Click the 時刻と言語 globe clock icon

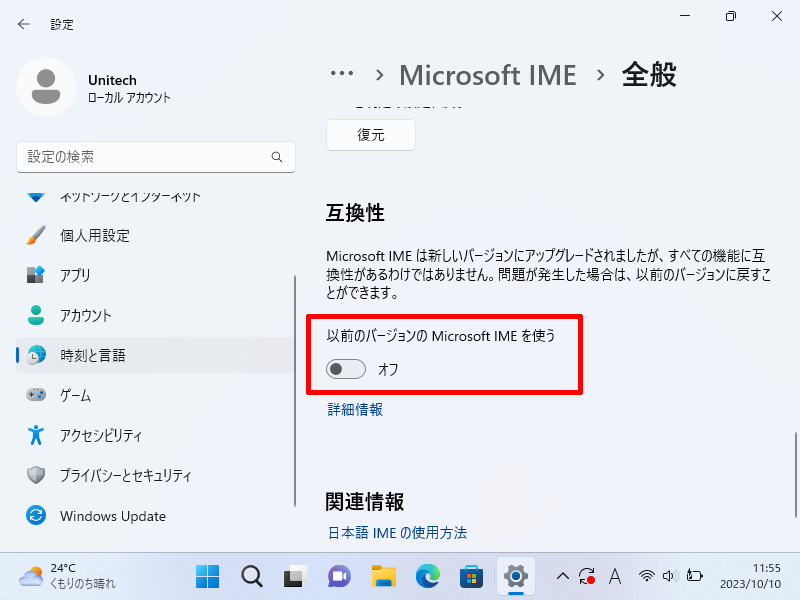[36, 355]
